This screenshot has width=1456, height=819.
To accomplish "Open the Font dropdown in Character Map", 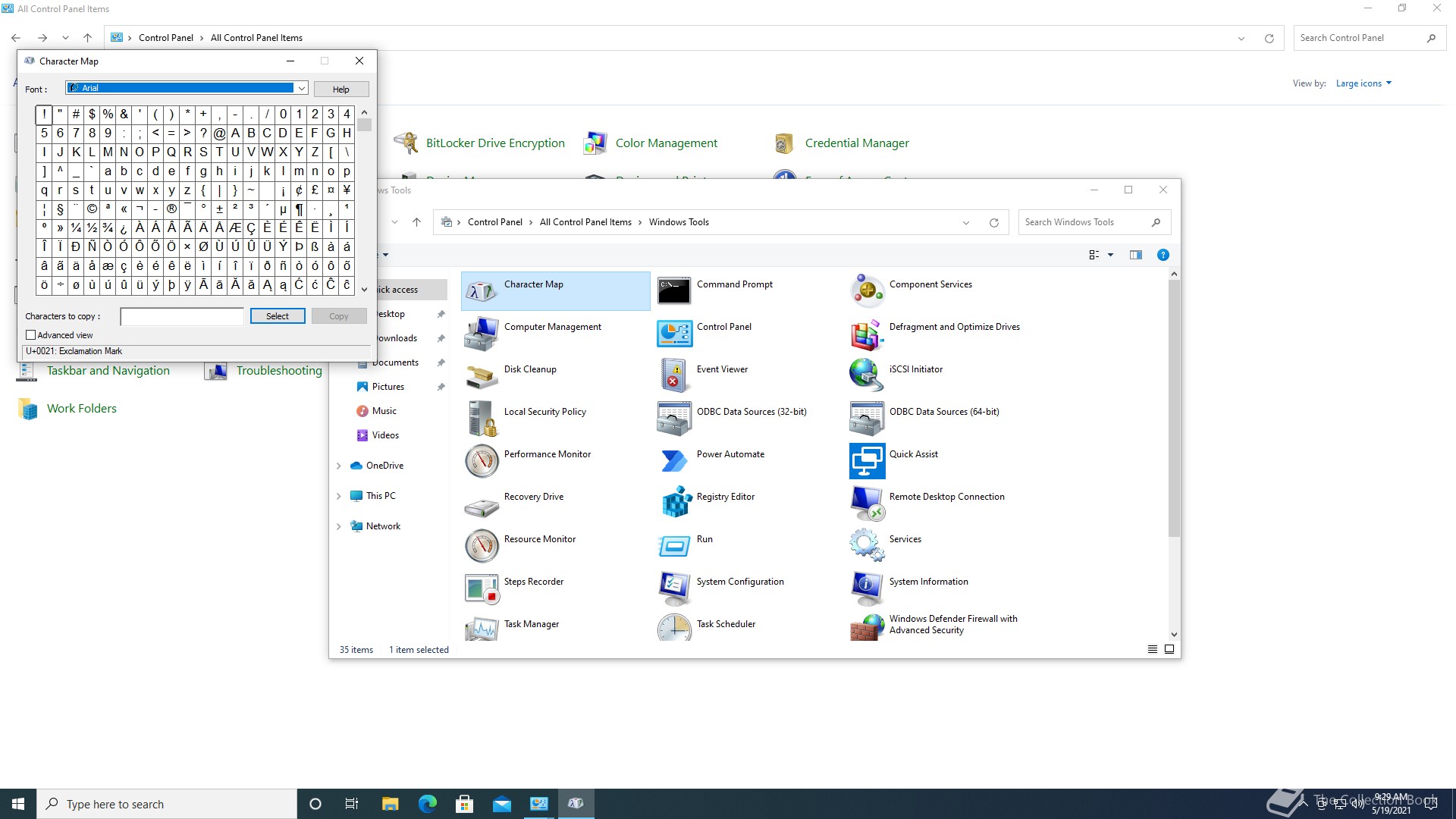I will tap(301, 88).
